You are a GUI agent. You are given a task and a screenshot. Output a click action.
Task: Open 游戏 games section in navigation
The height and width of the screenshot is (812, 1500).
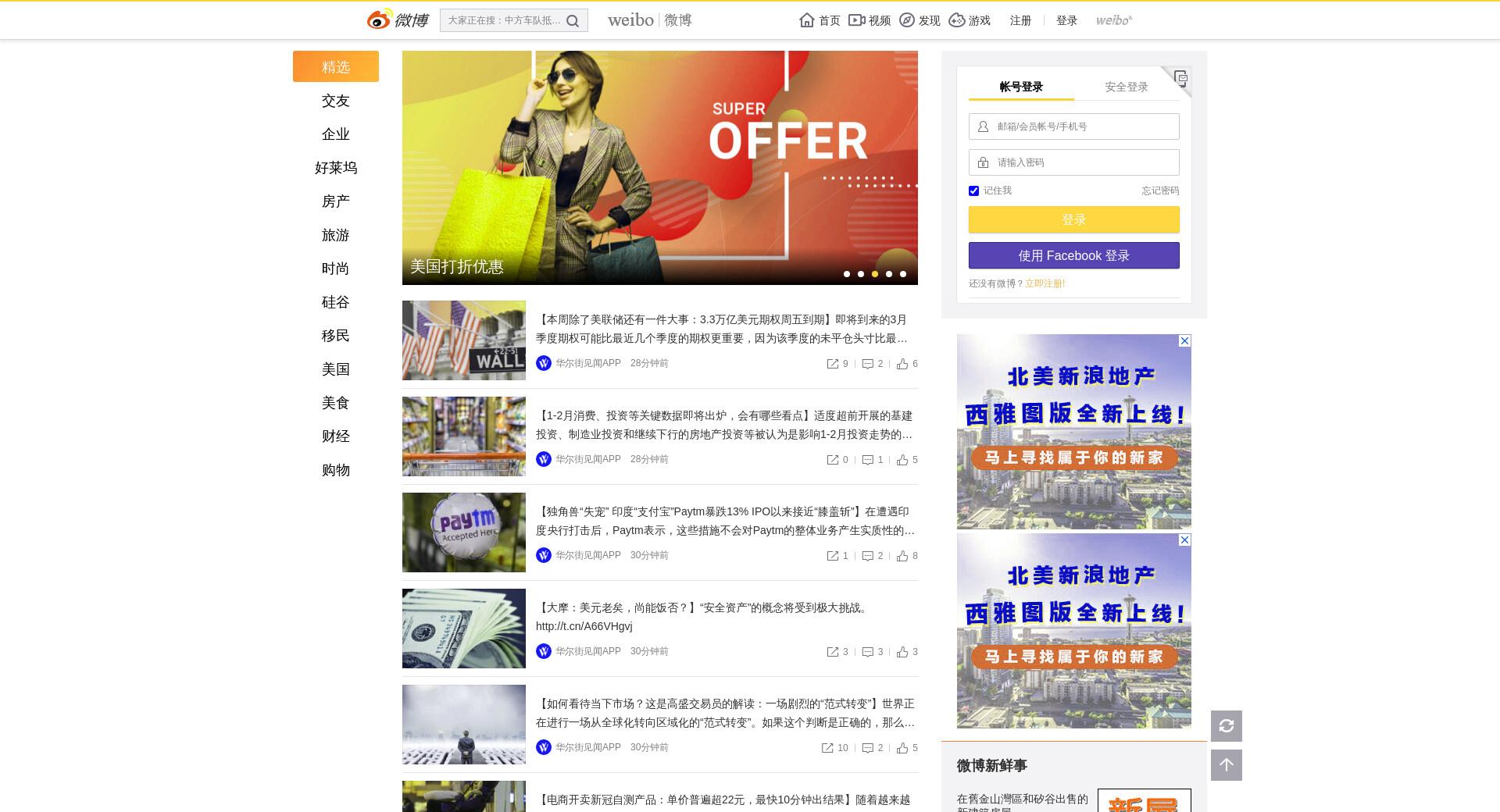(x=970, y=20)
